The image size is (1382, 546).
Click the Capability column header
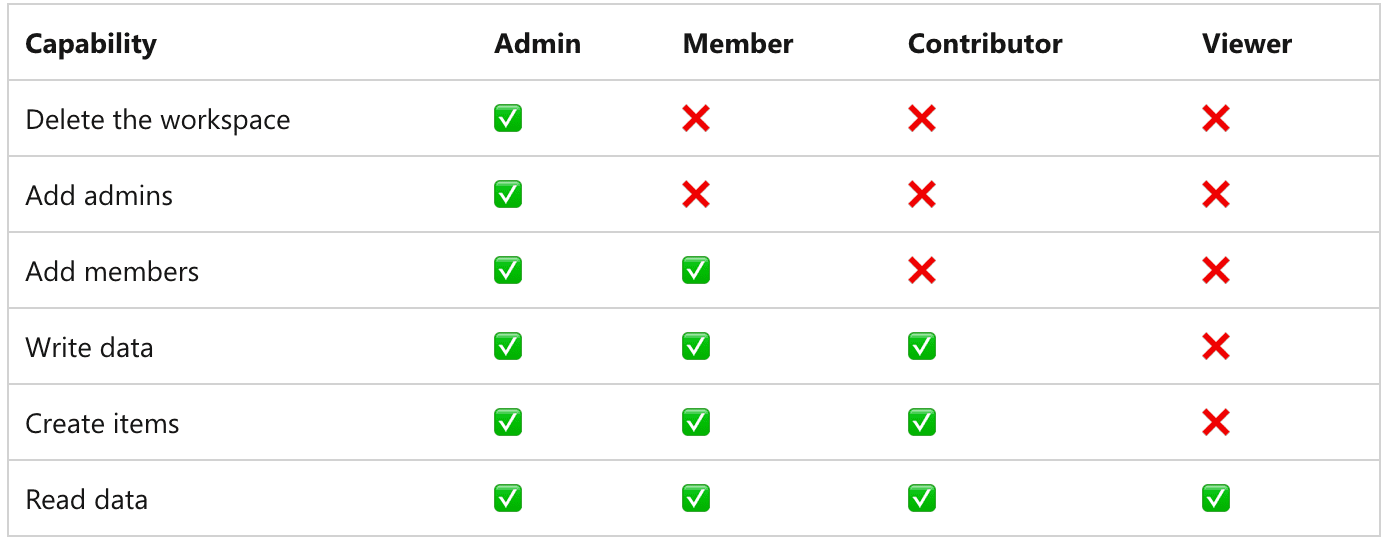coord(91,44)
